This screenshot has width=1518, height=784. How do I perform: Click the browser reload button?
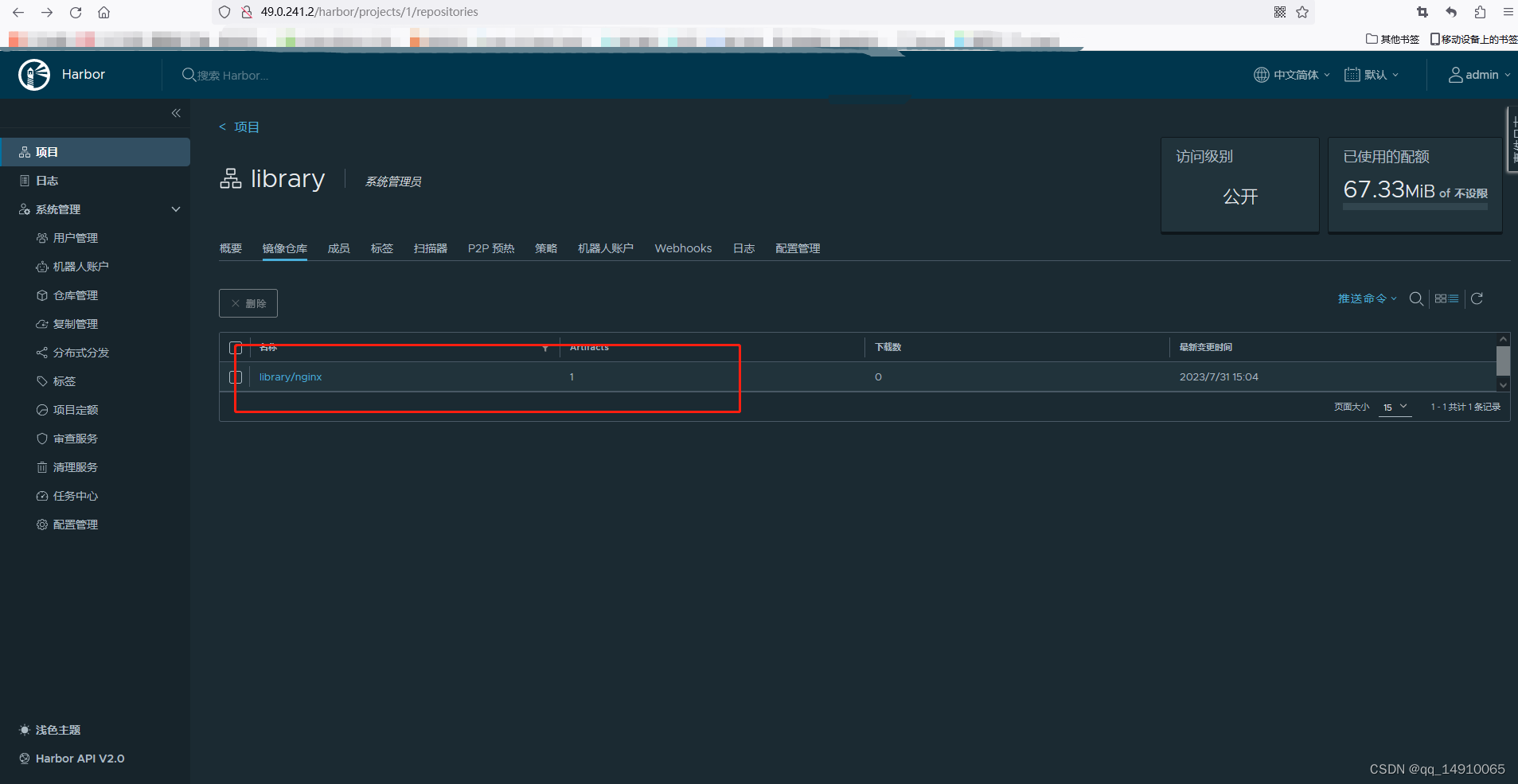click(x=76, y=12)
